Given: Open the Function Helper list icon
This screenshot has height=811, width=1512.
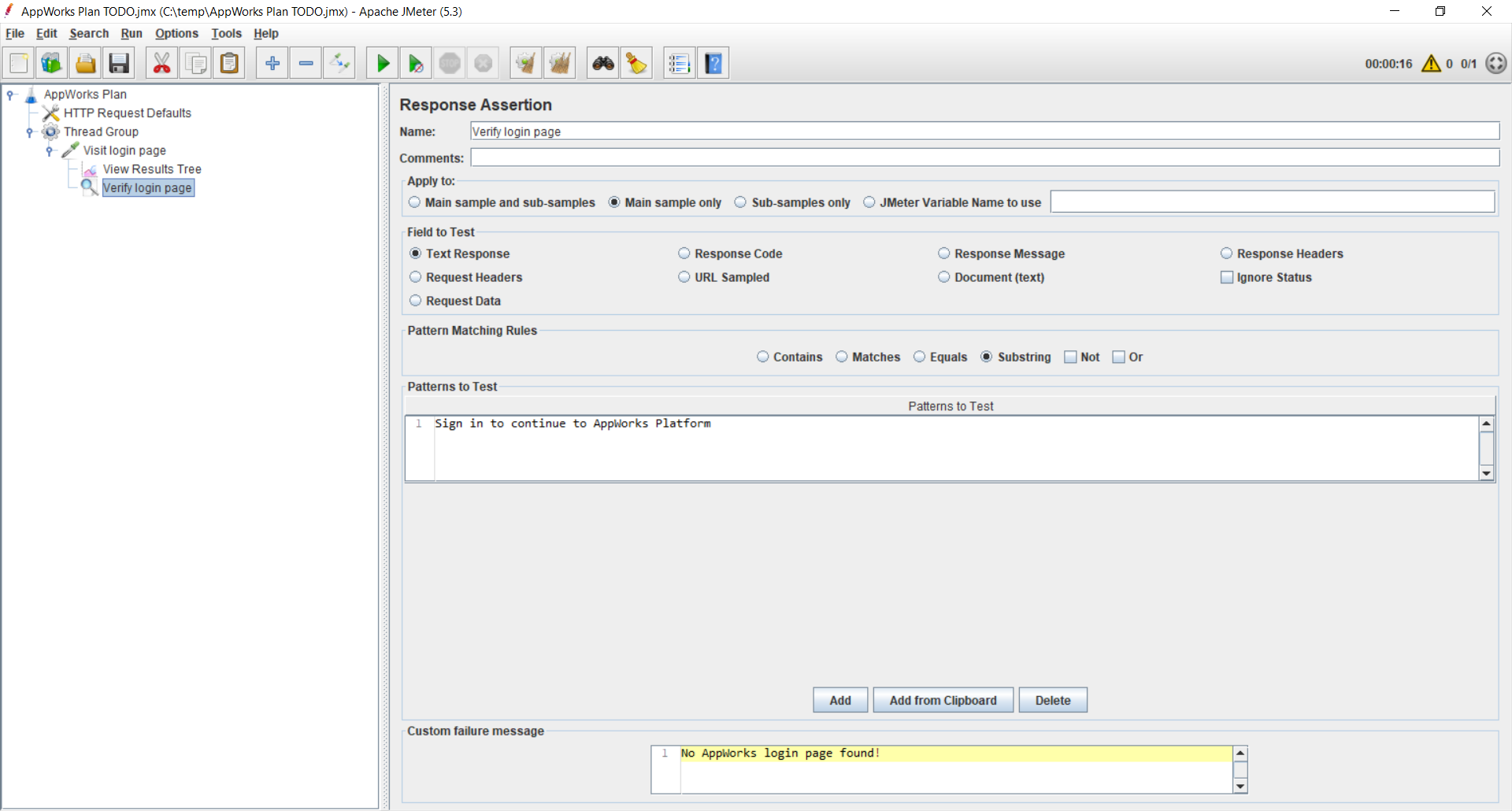Looking at the screenshot, I should pos(679,64).
